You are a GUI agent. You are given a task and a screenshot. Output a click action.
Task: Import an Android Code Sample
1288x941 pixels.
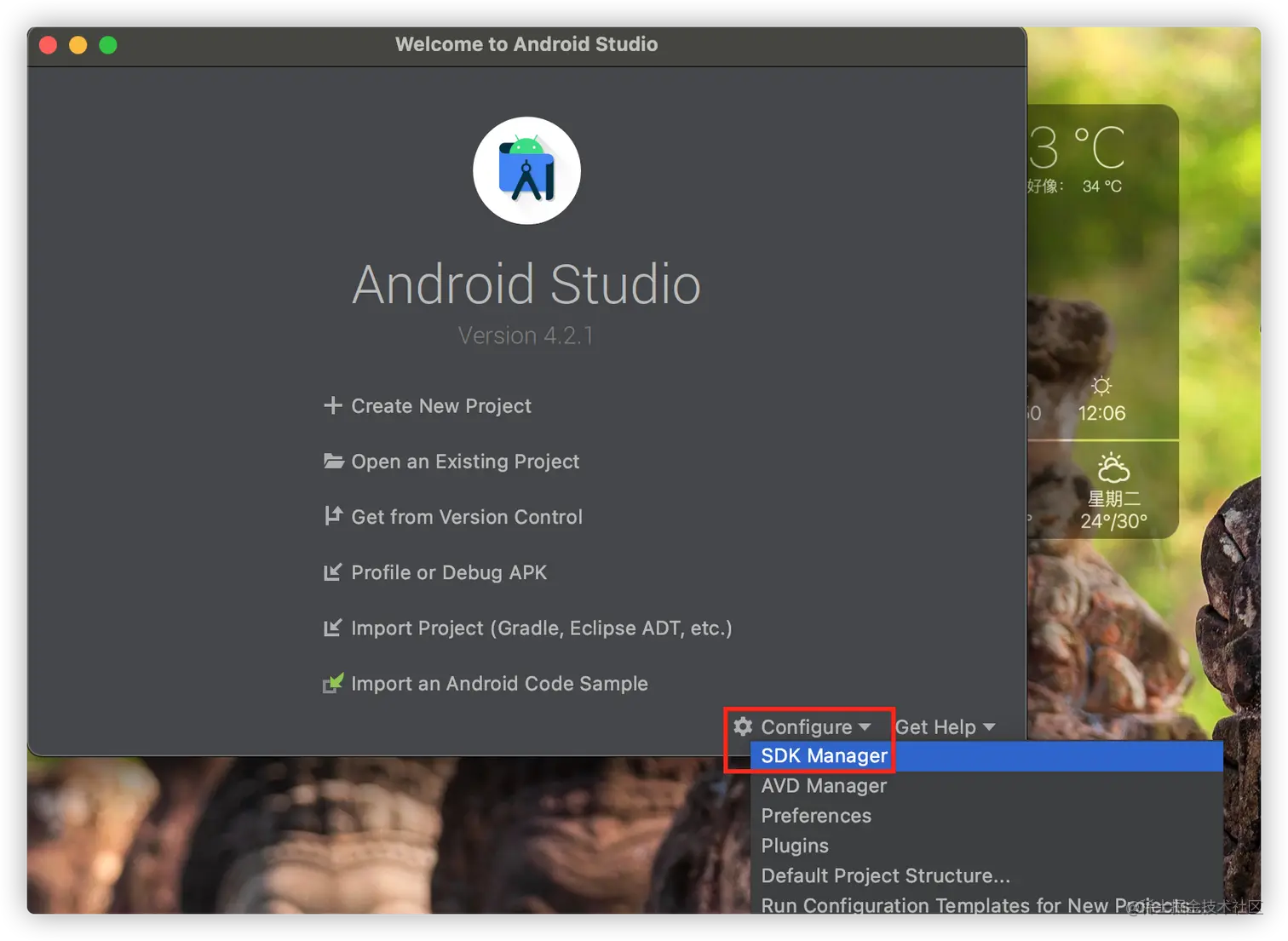(499, 684)
